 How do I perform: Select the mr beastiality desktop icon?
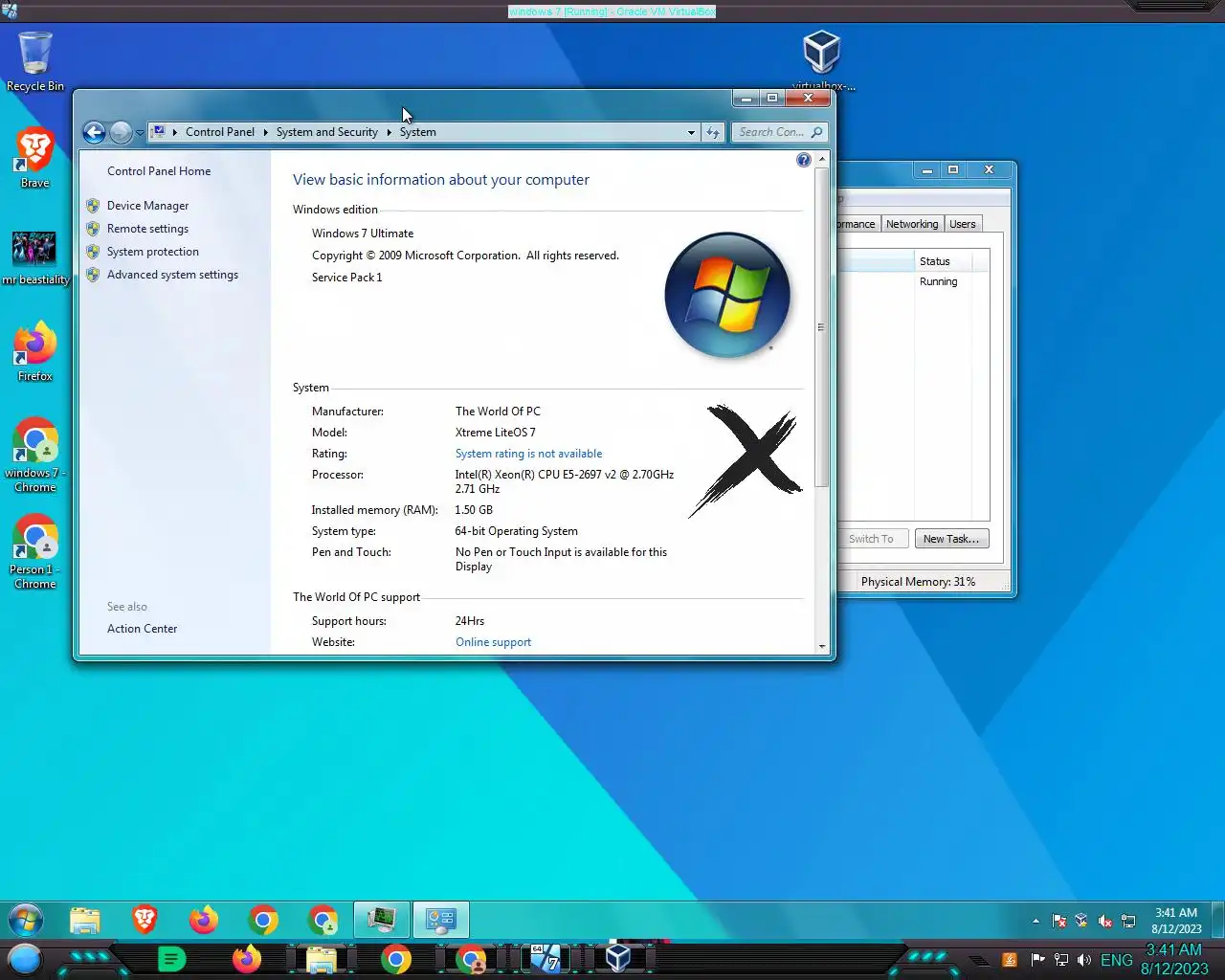[35, 258]
